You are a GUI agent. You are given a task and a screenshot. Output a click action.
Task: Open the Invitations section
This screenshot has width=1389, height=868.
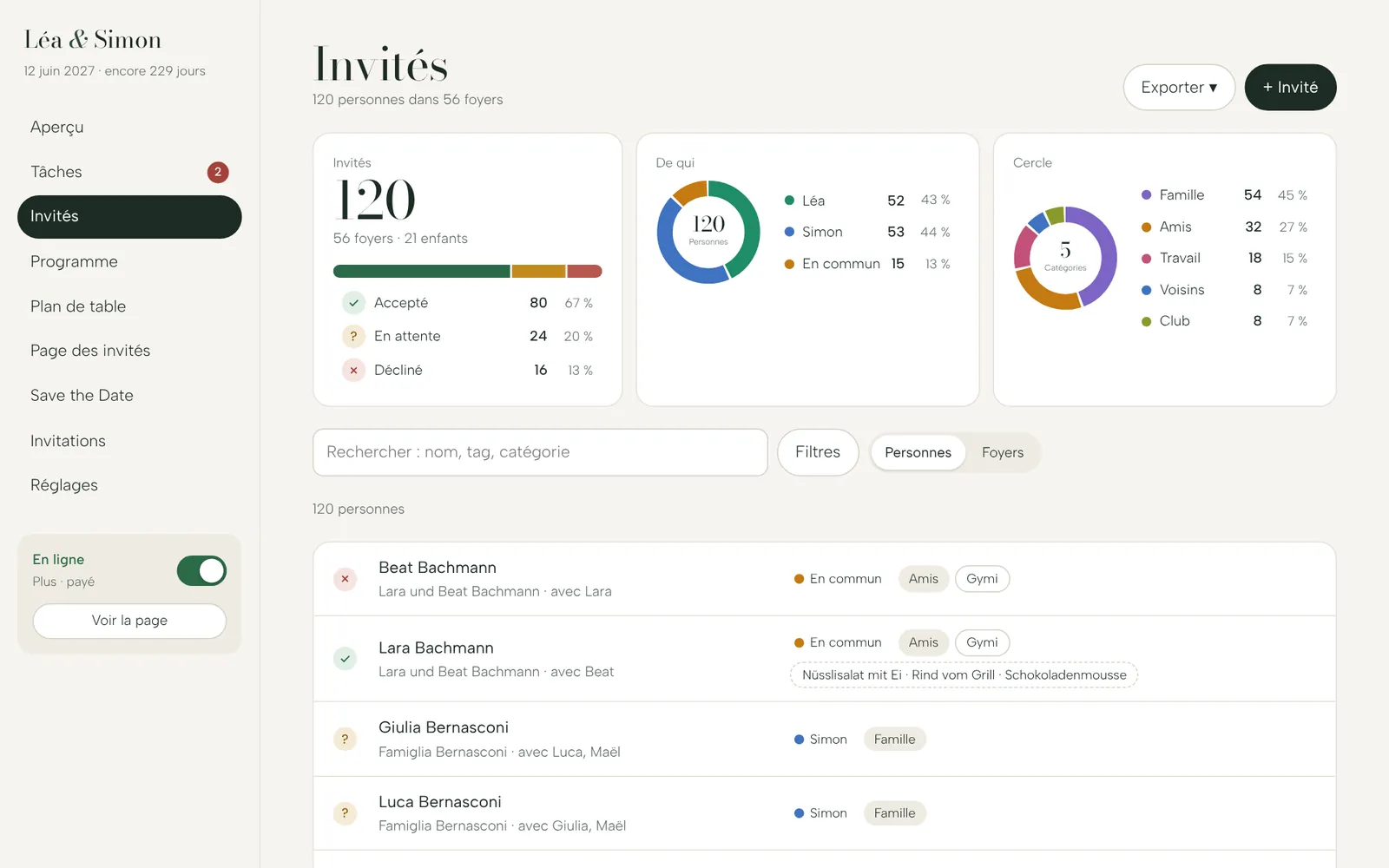tap(129, 441)
